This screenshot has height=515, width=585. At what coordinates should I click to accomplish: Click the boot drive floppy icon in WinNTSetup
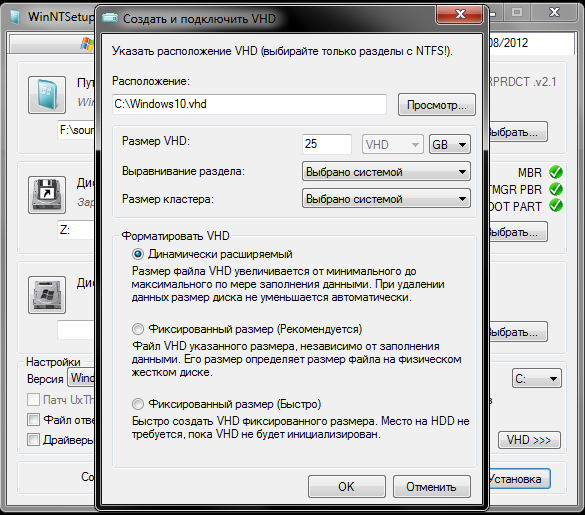tap(47, 195)
